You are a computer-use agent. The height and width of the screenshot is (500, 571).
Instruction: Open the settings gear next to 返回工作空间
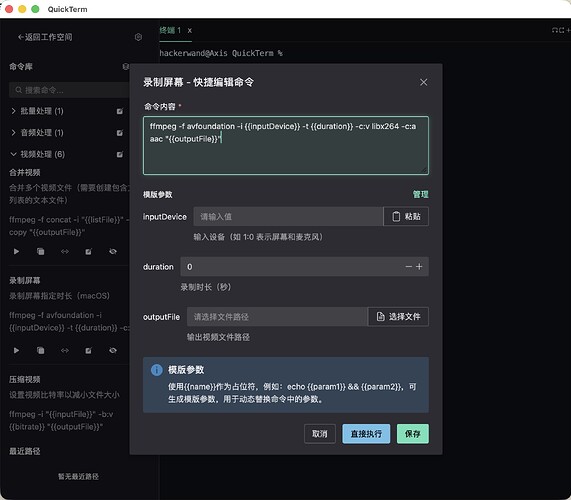(138, 37)
